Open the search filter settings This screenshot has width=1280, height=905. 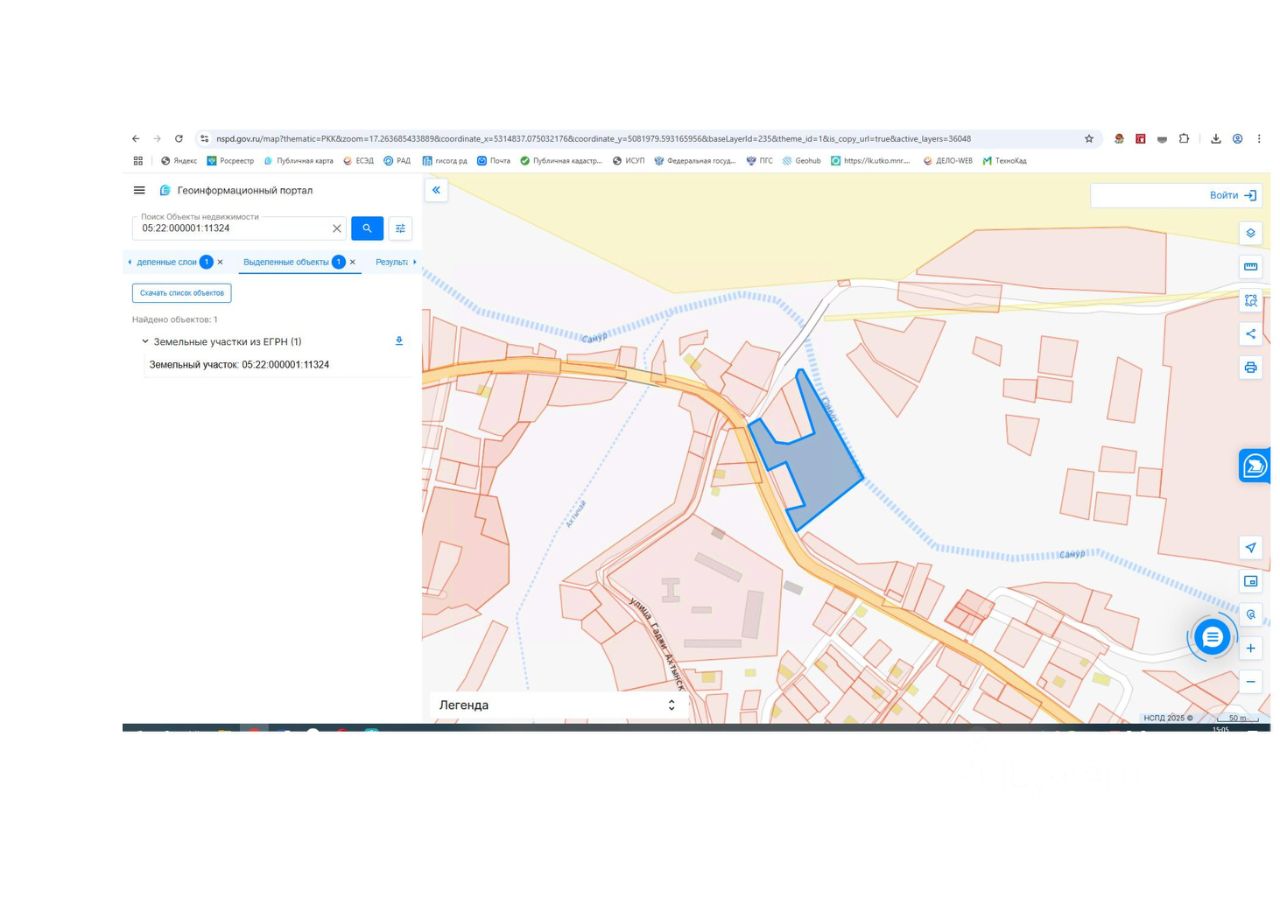click(400, 228)
